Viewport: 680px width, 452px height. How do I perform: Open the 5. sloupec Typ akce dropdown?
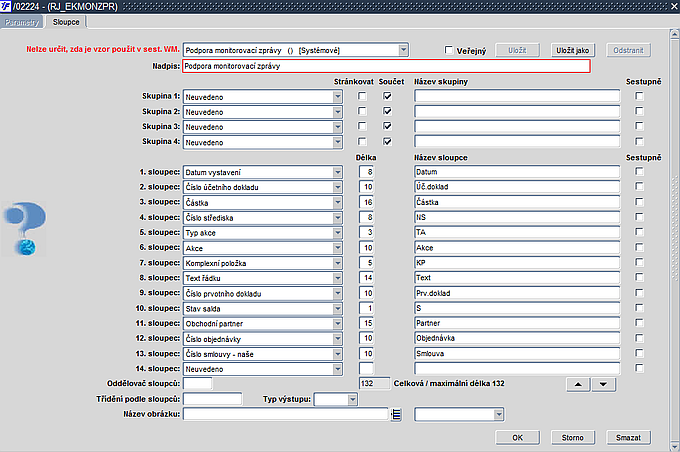337,233
